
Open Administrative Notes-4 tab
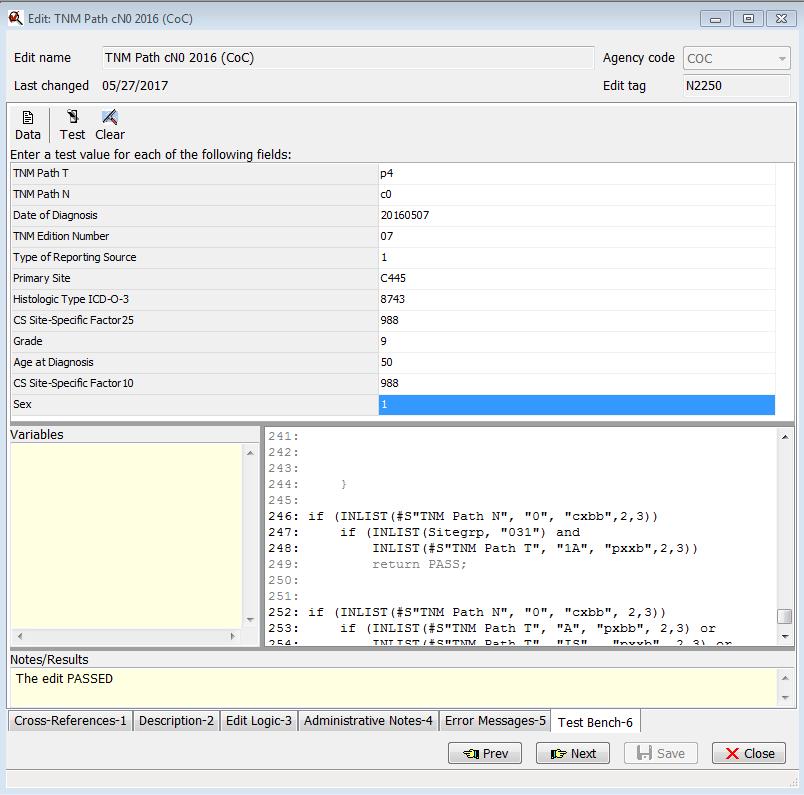368,721
